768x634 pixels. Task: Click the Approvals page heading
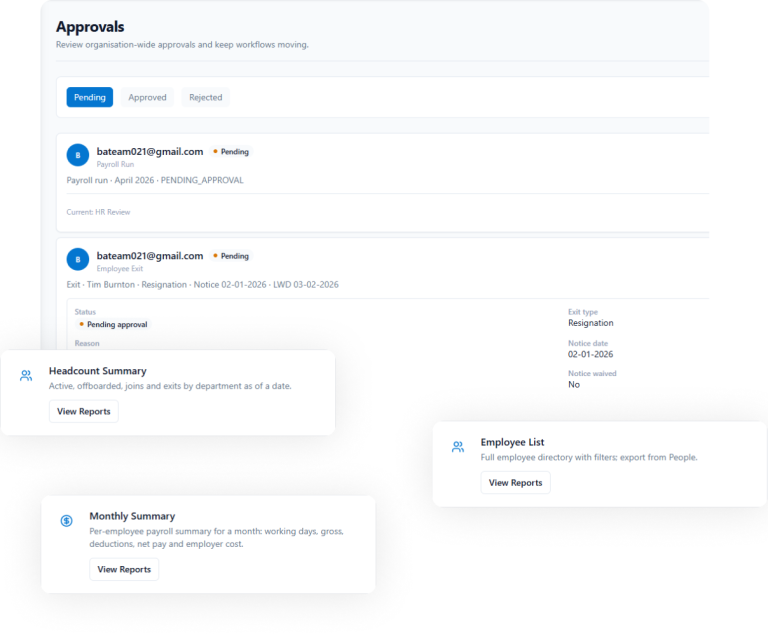(90, 26)
